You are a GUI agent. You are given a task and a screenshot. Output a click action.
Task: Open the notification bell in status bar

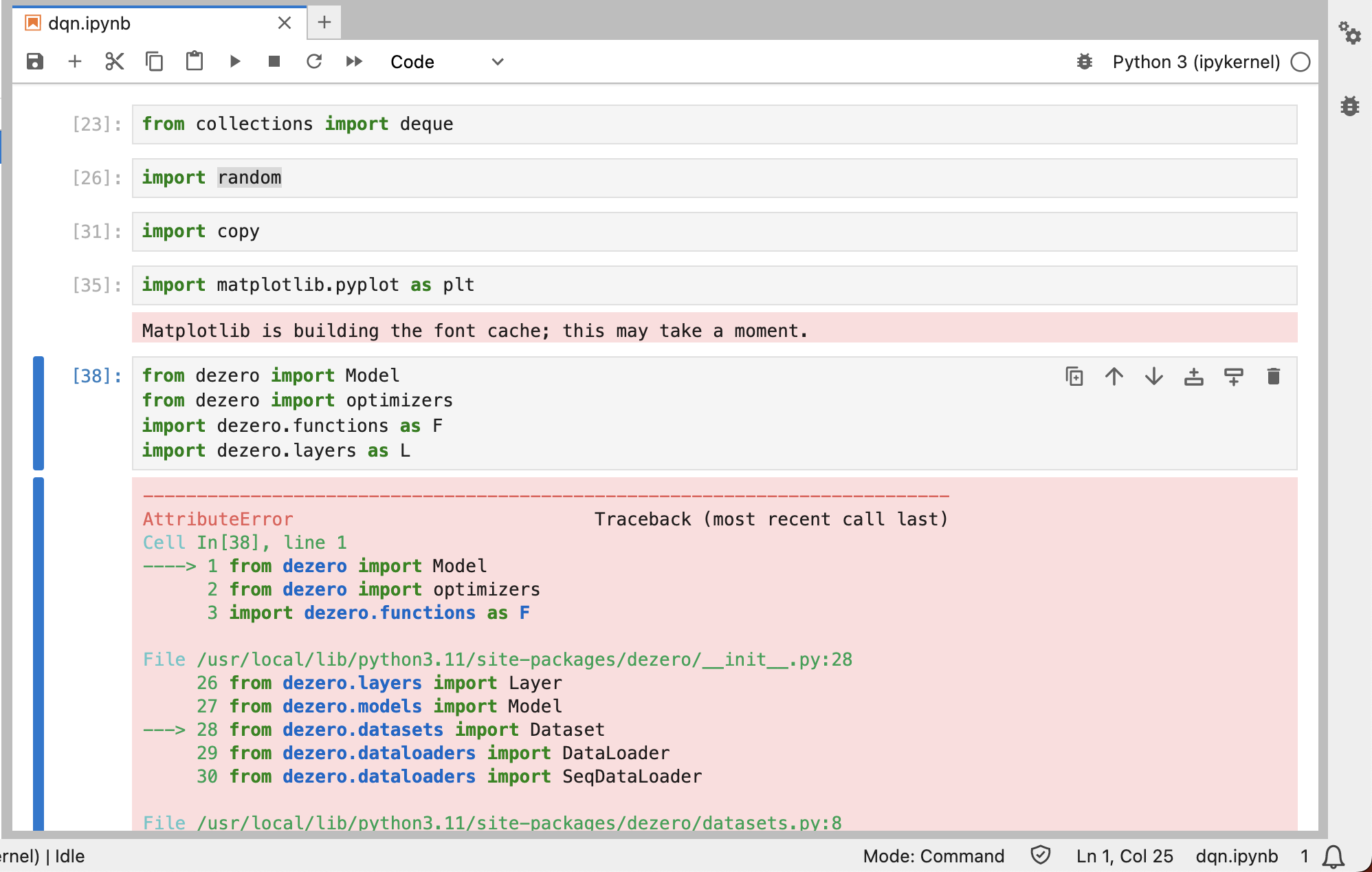click(1334, 856)
